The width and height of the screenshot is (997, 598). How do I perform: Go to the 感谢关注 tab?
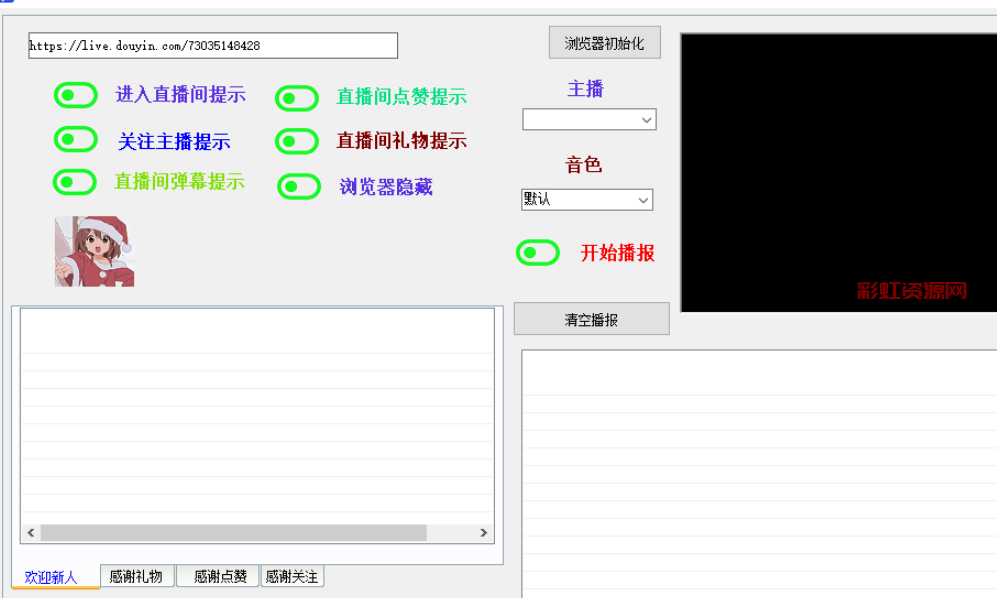(x=292, y=577)
